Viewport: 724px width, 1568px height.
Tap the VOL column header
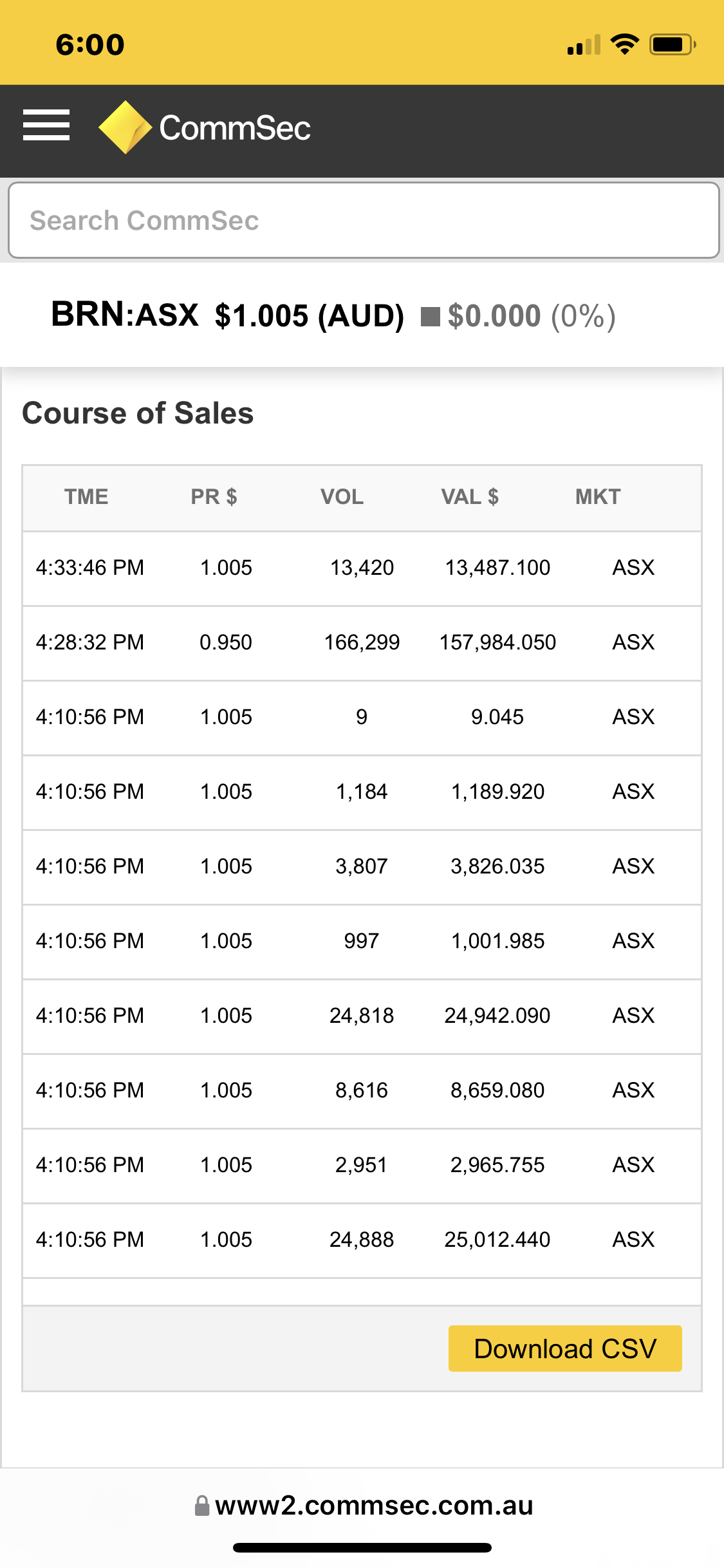coord(342,497)
